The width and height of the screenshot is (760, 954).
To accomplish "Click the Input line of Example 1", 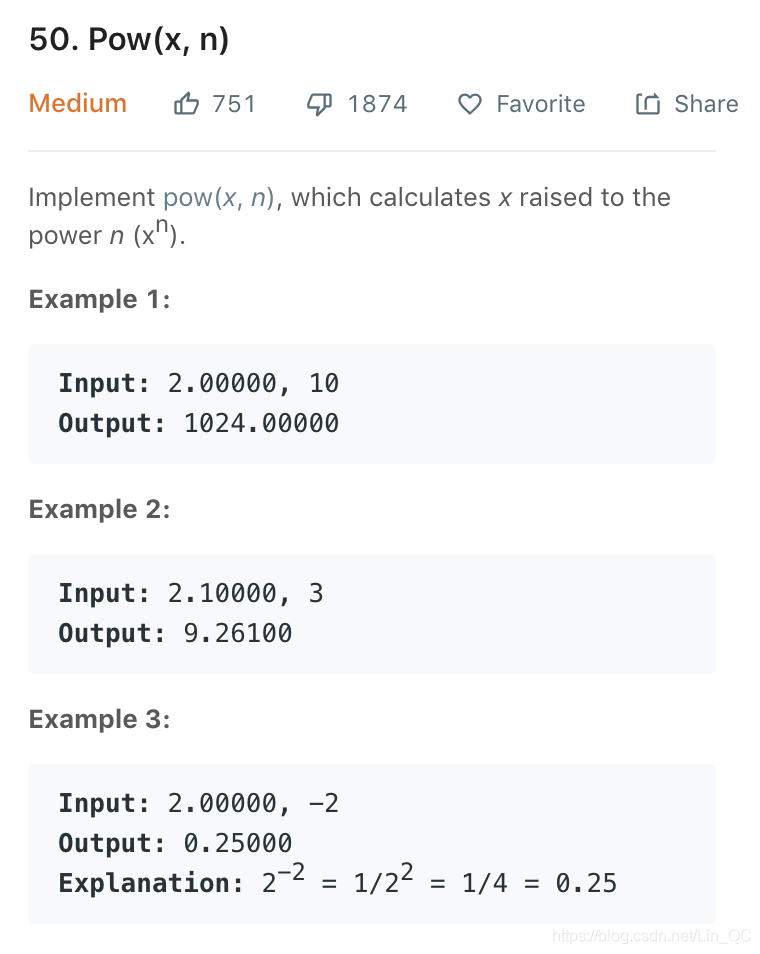I will pos(199,383).
